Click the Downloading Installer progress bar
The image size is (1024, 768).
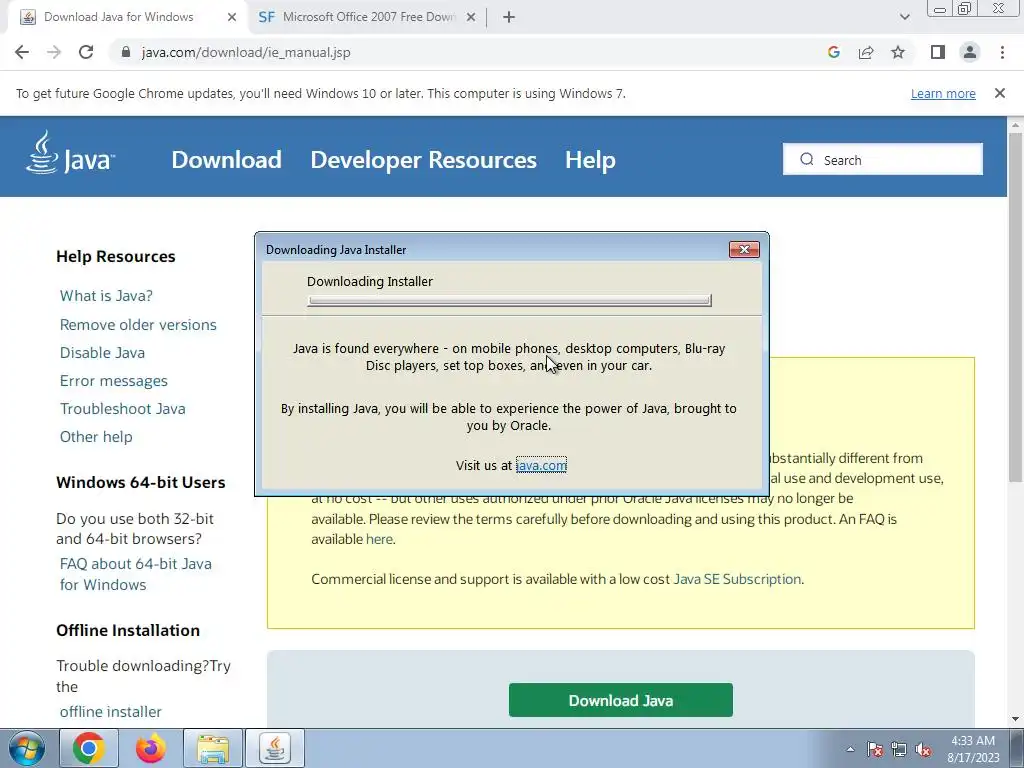(509, 300)
